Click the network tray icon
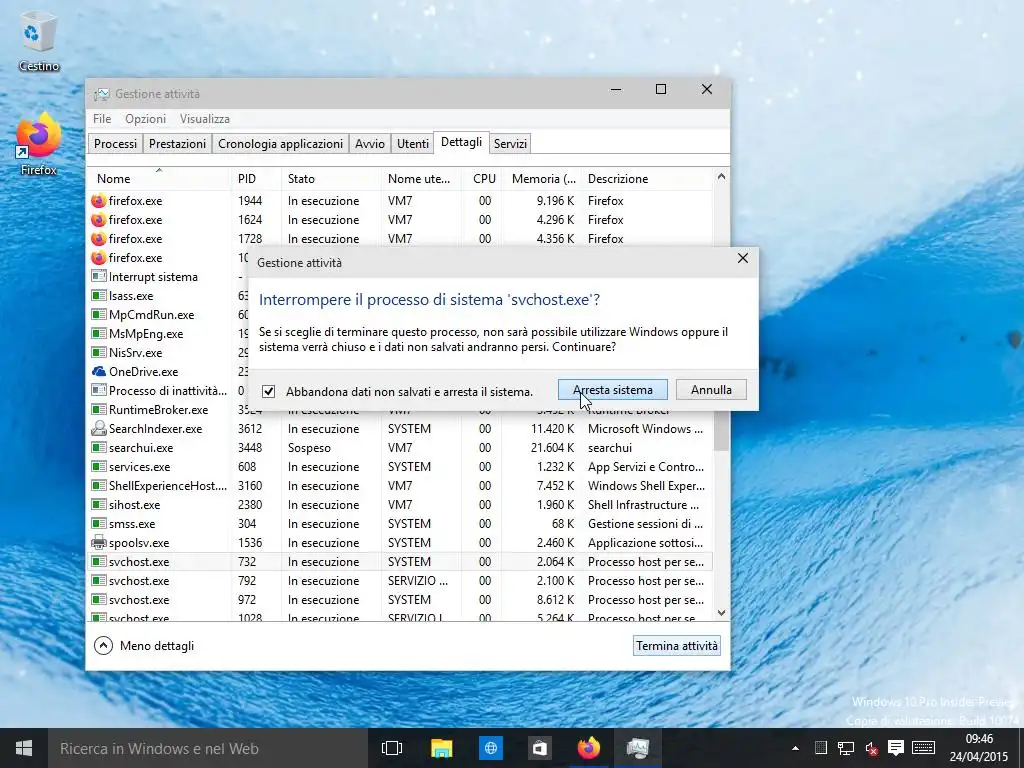This screenshot has width=1024, height=768. [x=846, y=748]
